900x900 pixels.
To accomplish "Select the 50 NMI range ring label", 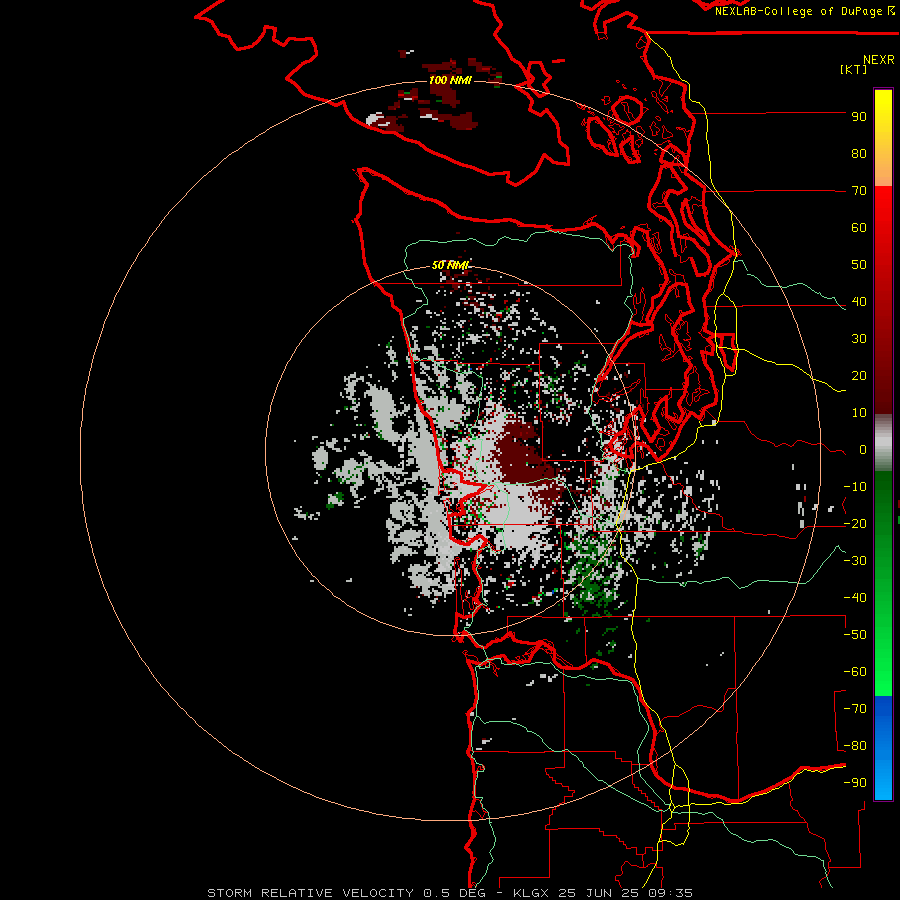I will 451,265.
